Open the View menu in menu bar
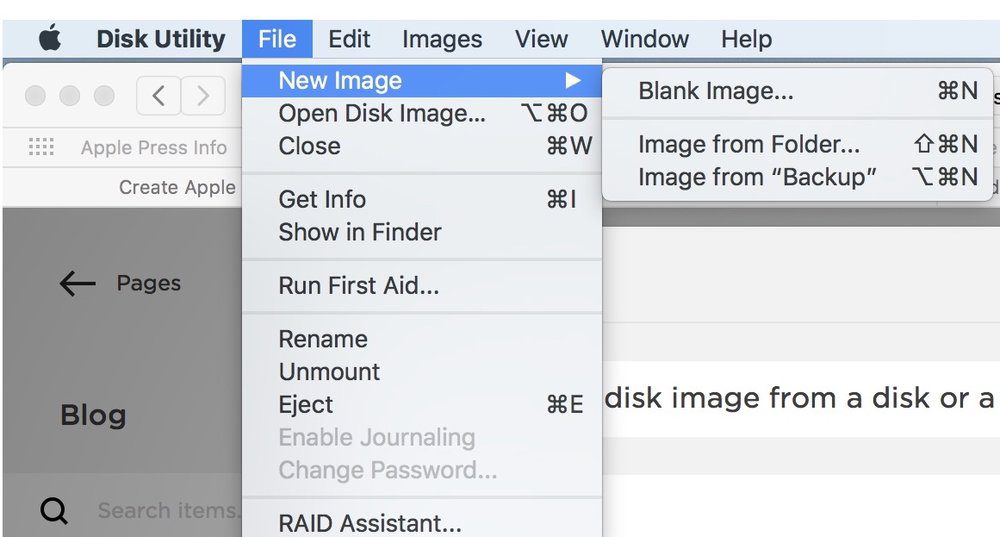 pyautogui.click(x=541, y=39)
